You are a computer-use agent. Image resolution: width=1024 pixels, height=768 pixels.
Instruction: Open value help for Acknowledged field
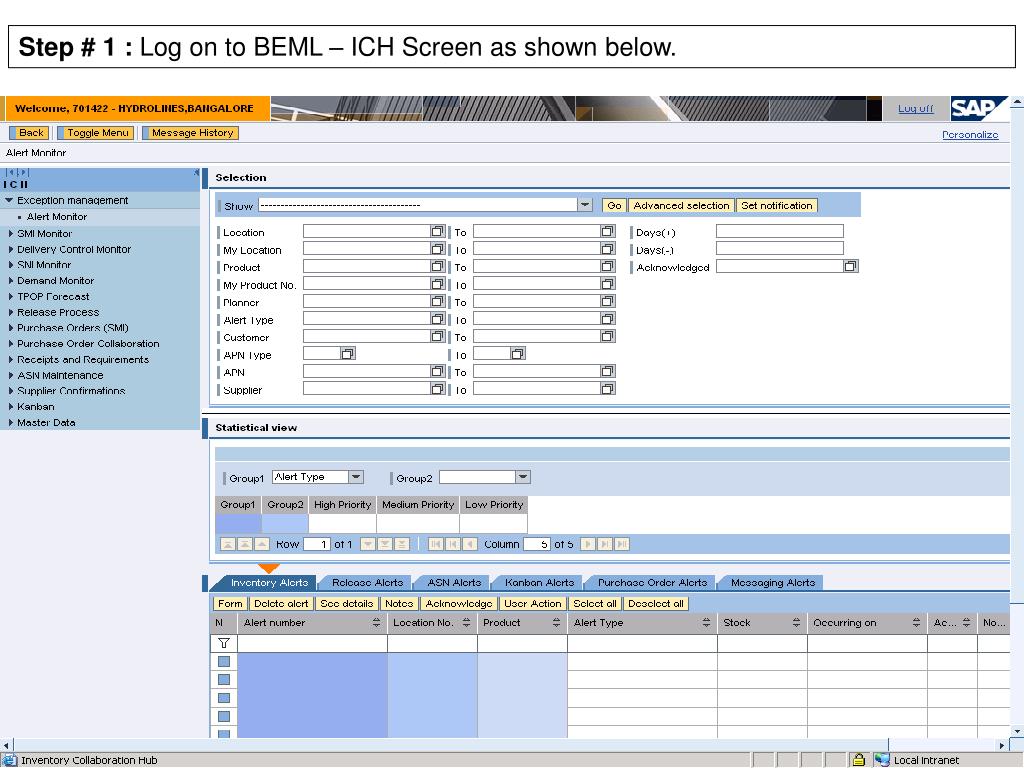point(850,266)
